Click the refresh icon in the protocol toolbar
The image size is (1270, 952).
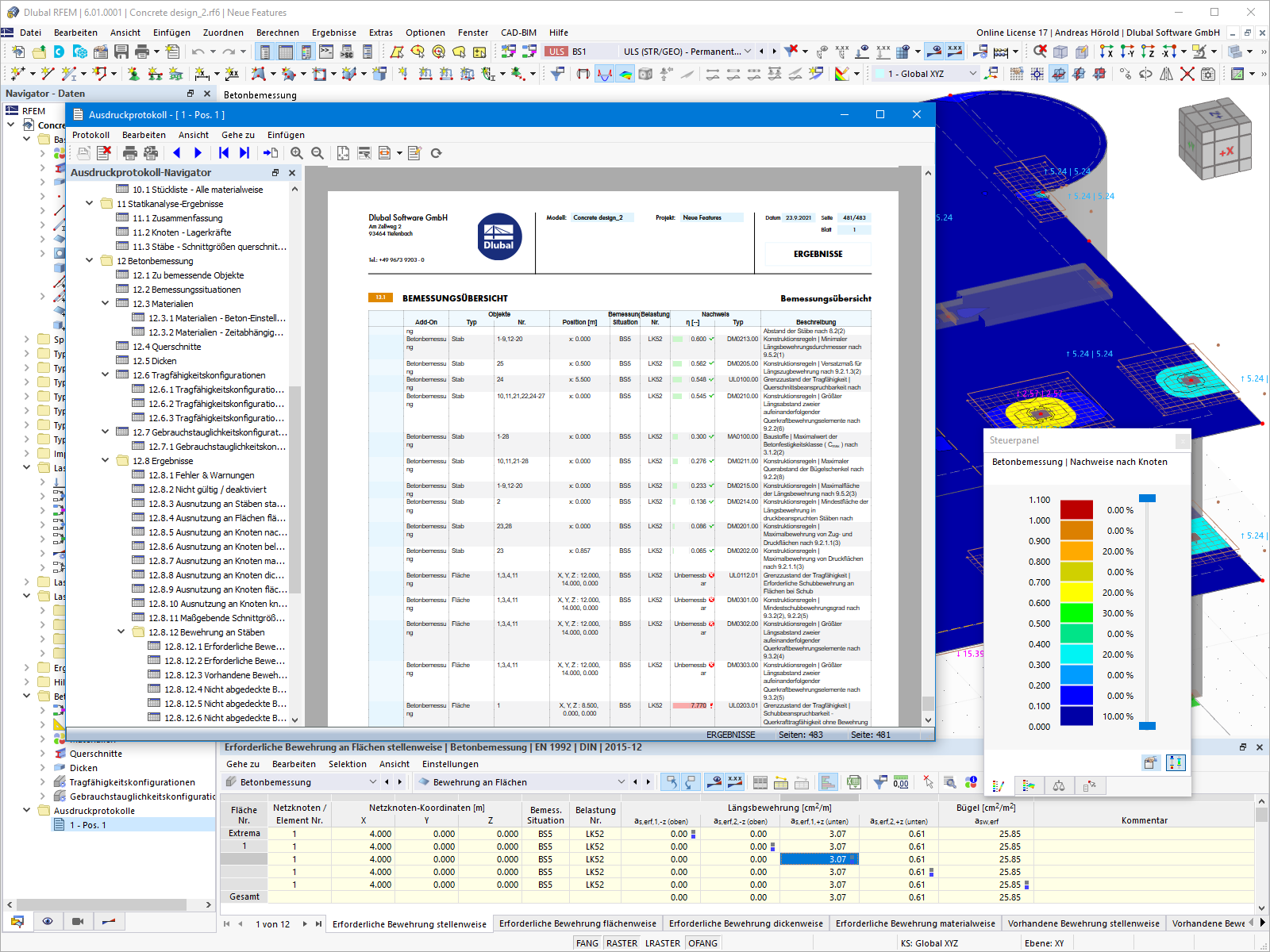[x=436, y=153]
